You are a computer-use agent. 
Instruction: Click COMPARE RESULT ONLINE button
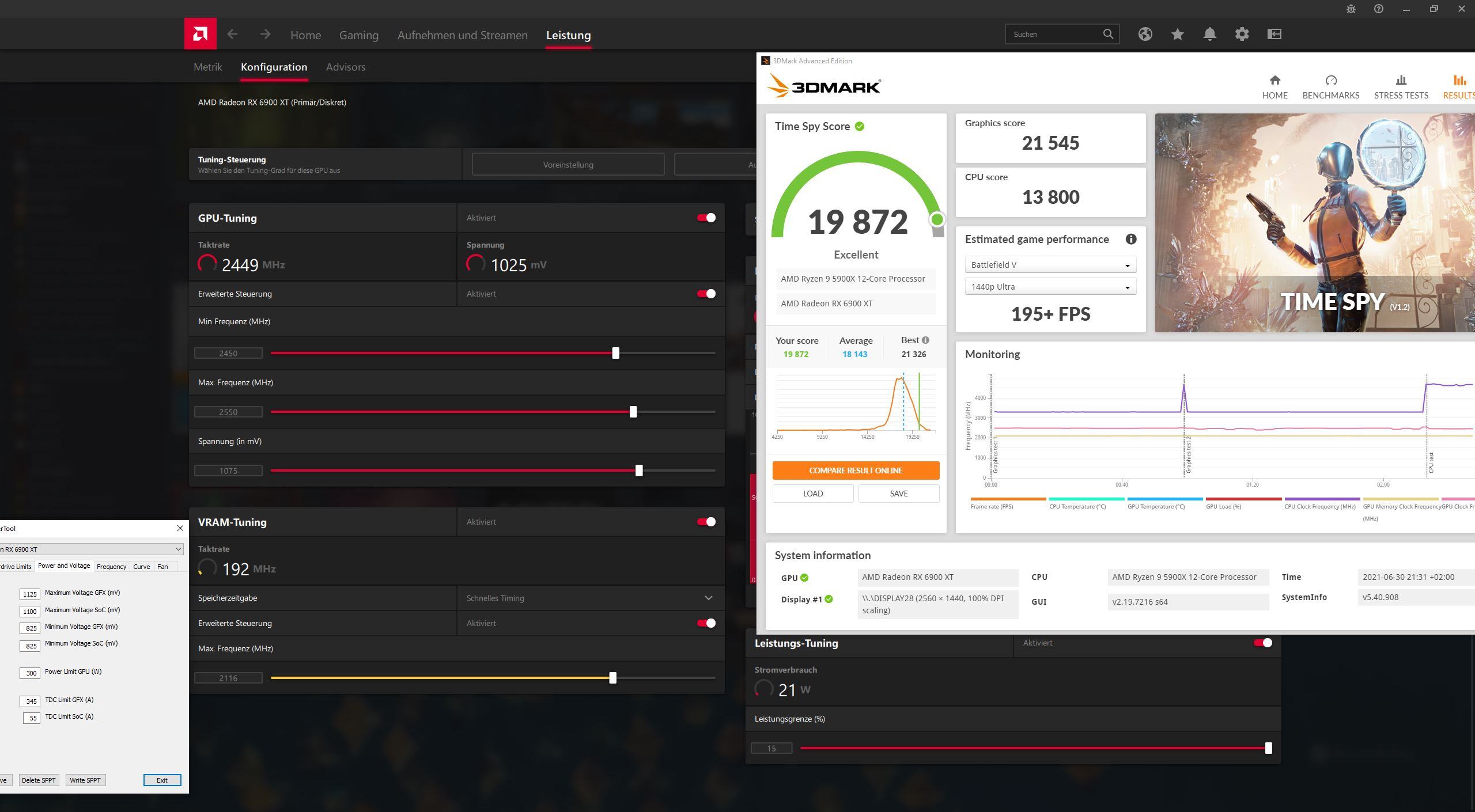coord(856,470)
